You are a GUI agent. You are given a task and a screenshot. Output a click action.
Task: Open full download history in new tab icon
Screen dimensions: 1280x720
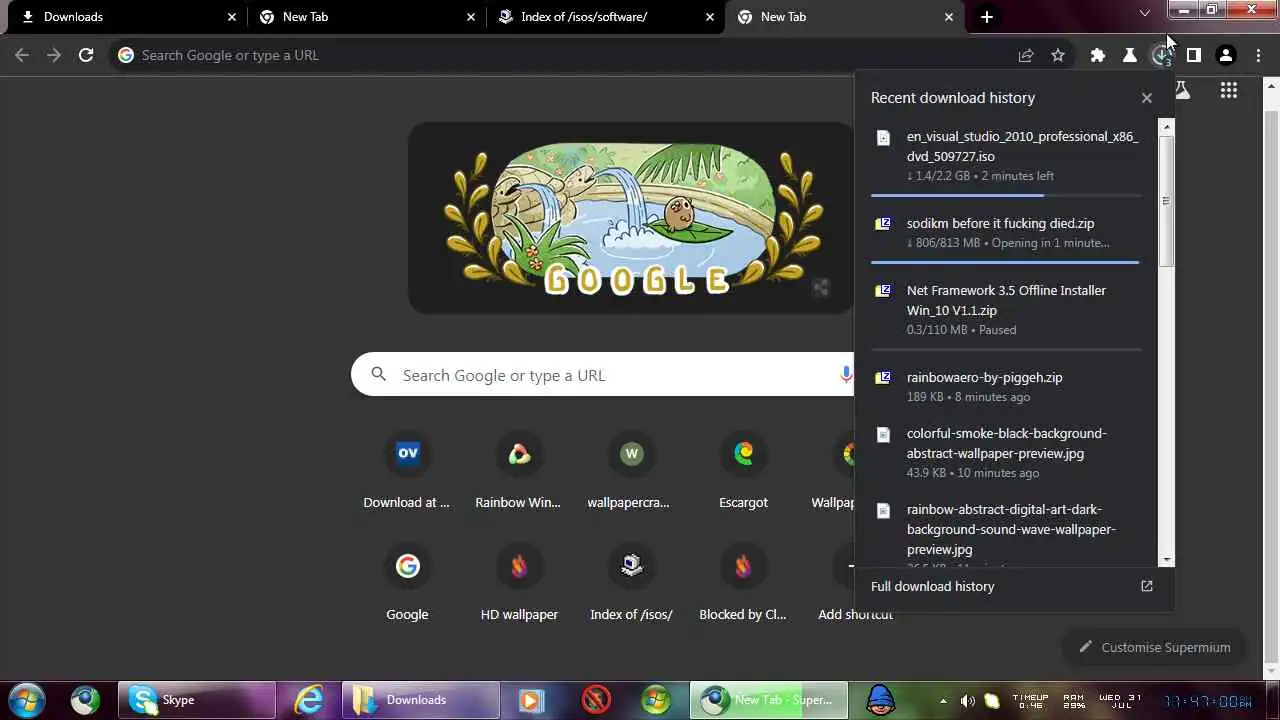pyautogui.click(x=1147, y=586)
